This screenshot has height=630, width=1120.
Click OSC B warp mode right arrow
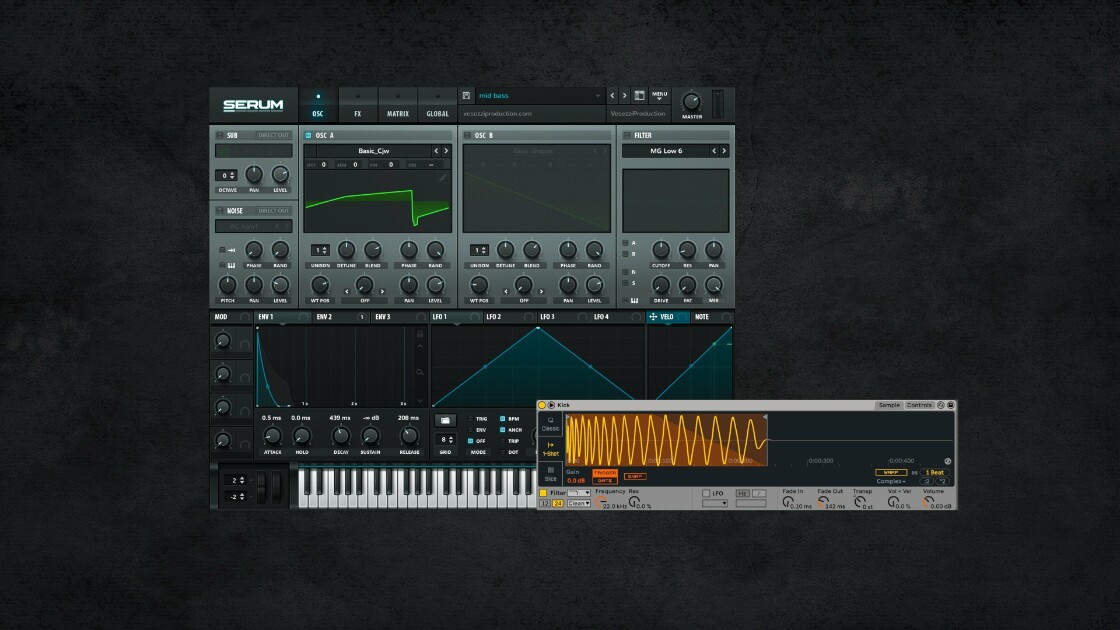[541, 291]
